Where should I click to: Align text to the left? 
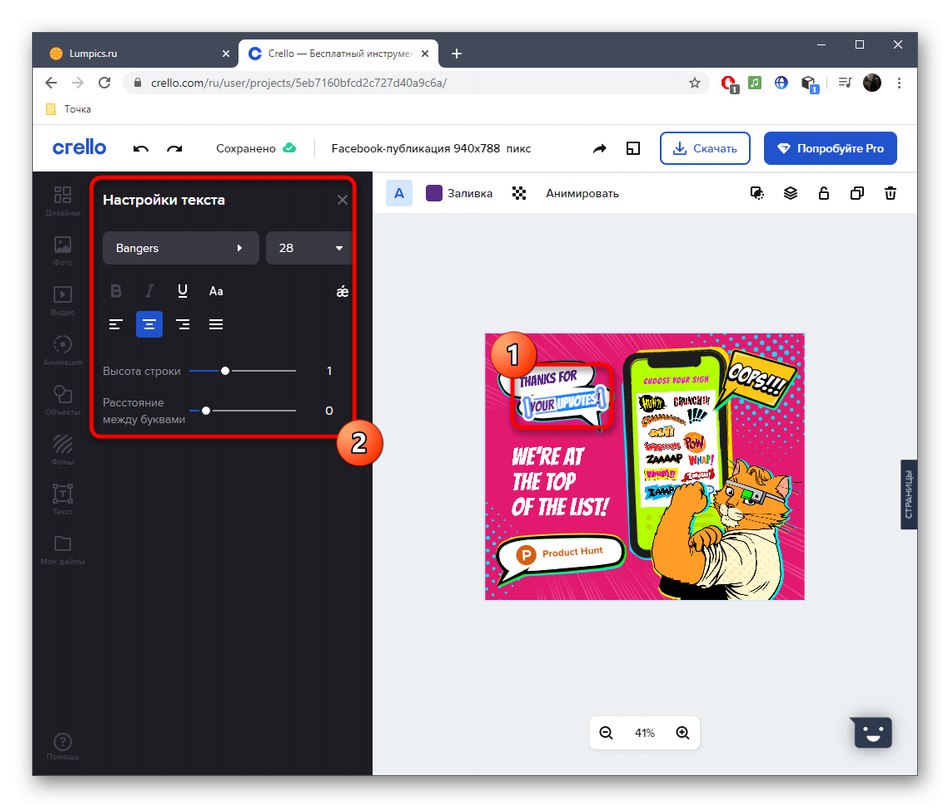click(x=116, y=325)
